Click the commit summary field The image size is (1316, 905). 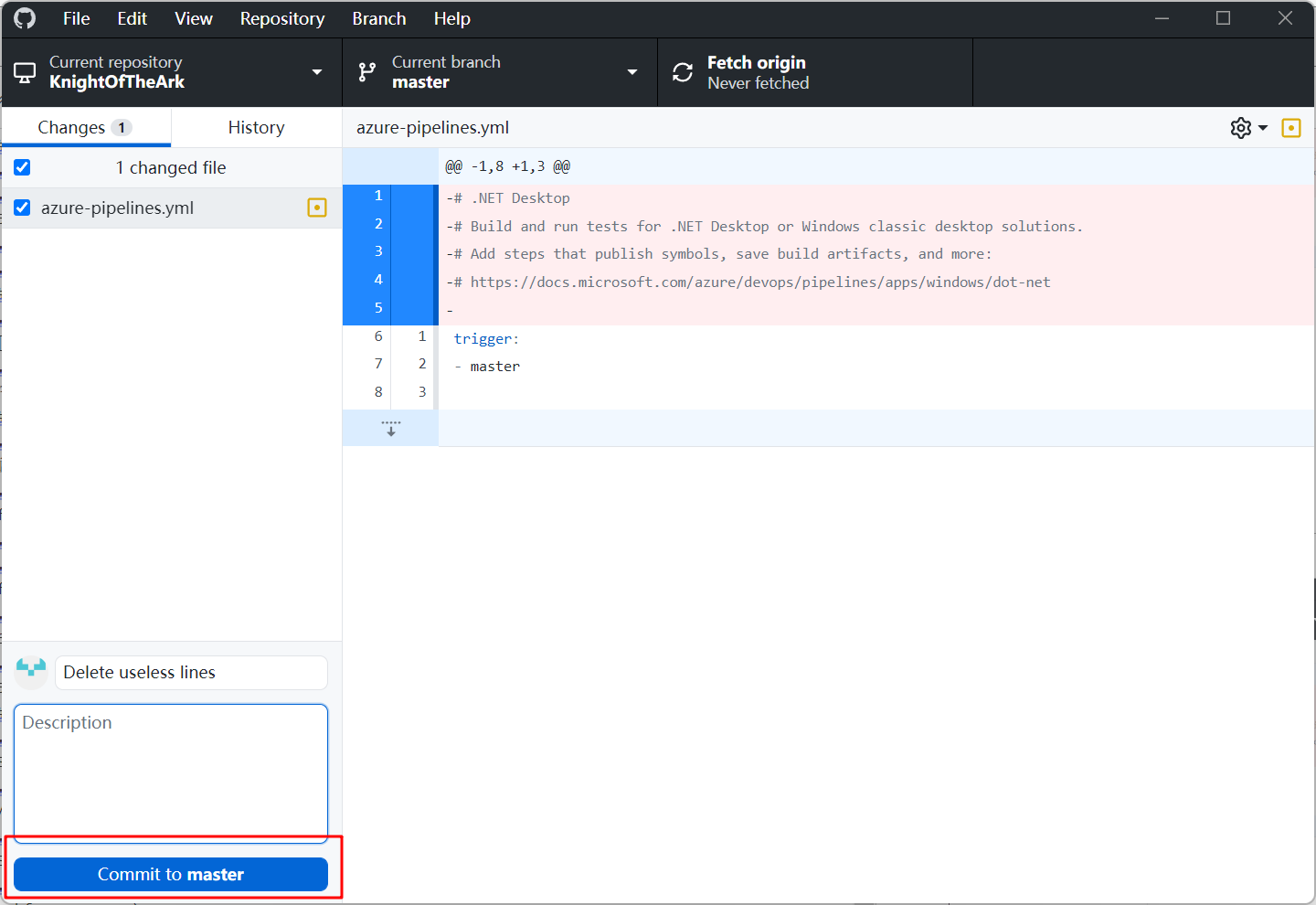coord(191,673)
